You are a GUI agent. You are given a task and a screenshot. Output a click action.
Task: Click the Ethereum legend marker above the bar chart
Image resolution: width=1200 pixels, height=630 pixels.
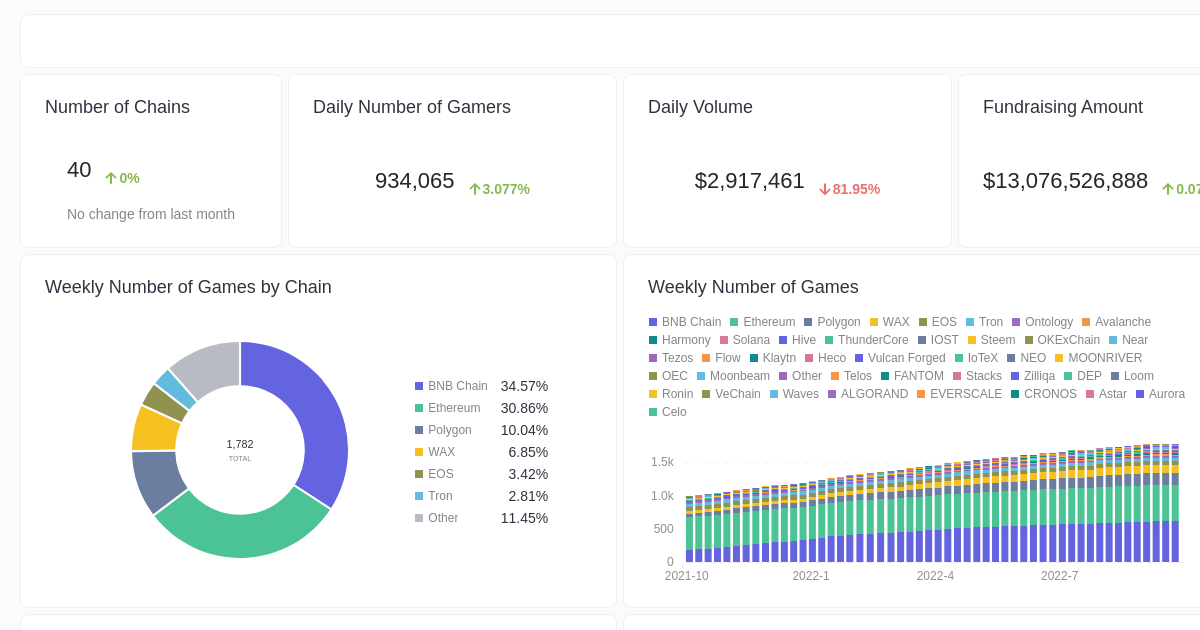point(732,322)
